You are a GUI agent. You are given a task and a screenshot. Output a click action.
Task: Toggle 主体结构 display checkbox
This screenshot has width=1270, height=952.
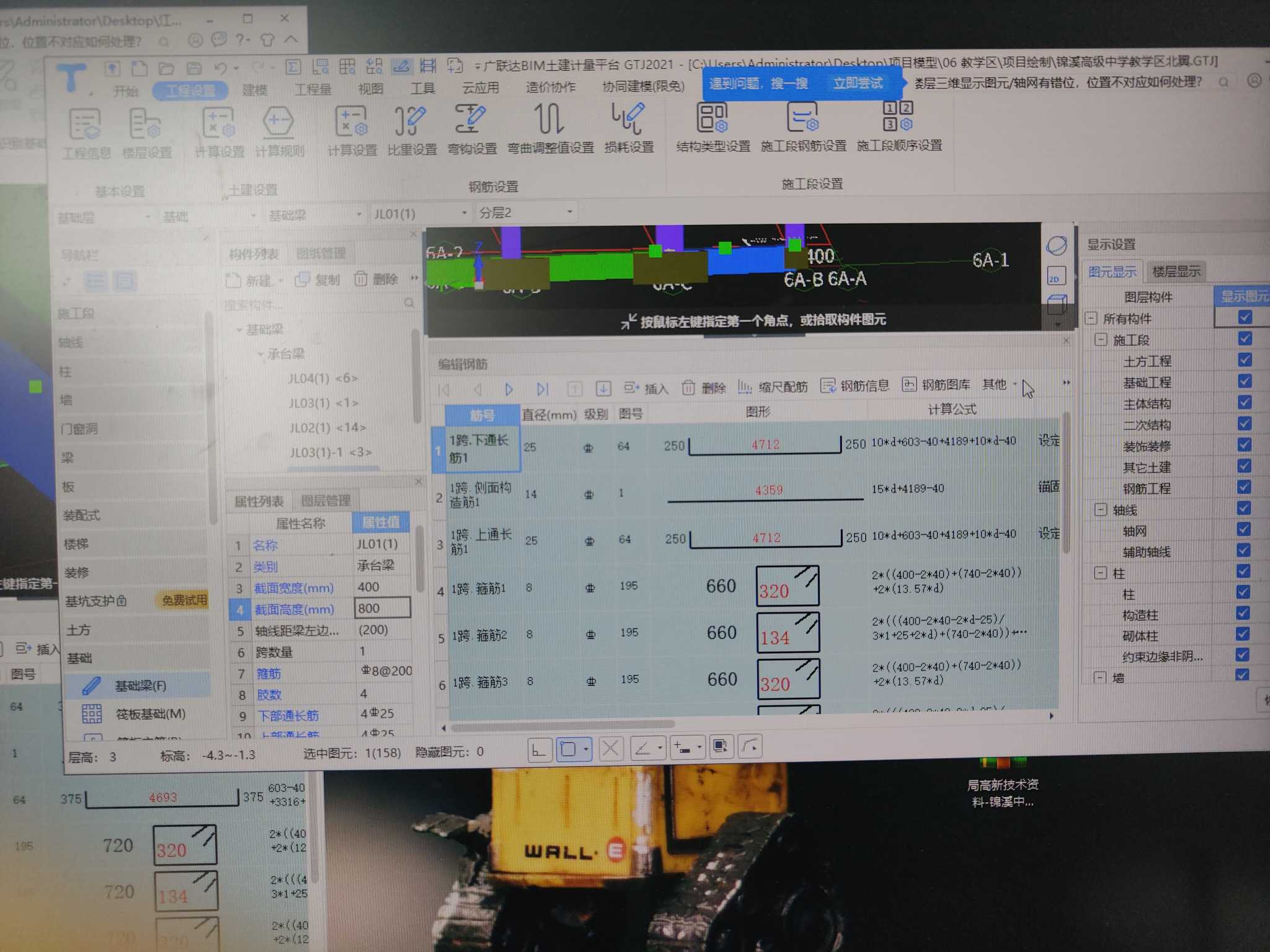pyautogui.click(x=1244, y=402)
